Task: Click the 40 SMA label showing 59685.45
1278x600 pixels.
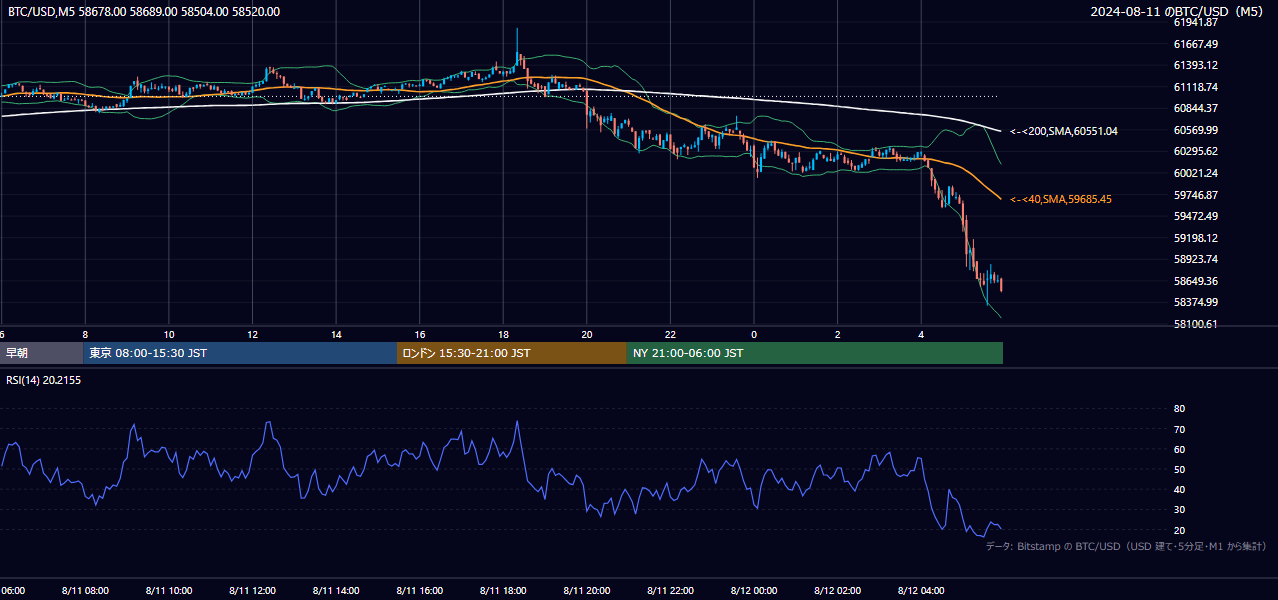Action: 1061,199
